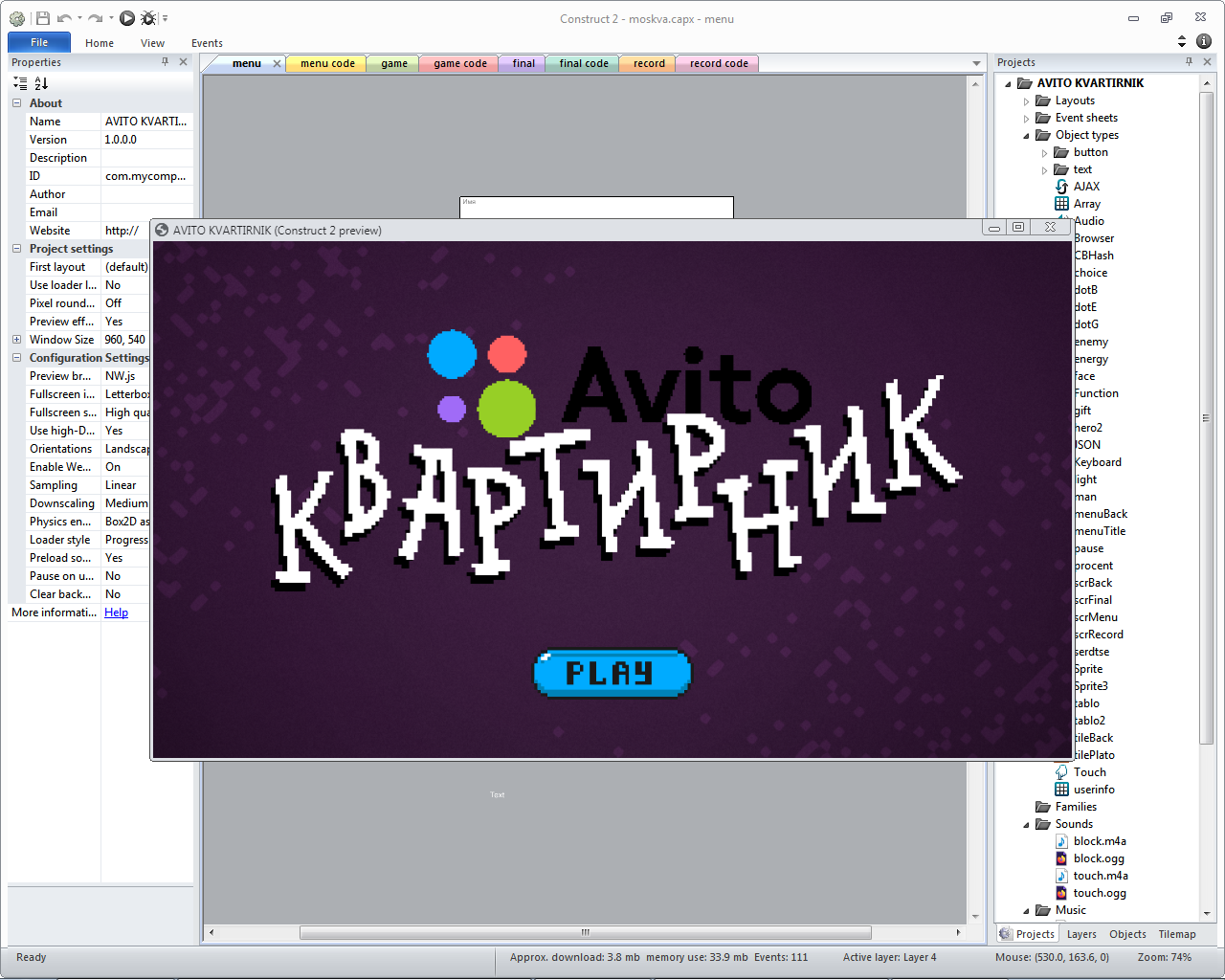The width and height of the screenshot is (1225, 980).
Task: Click the Projects panel vertical scrollbar thumb
Action: tap(1206, 418)
